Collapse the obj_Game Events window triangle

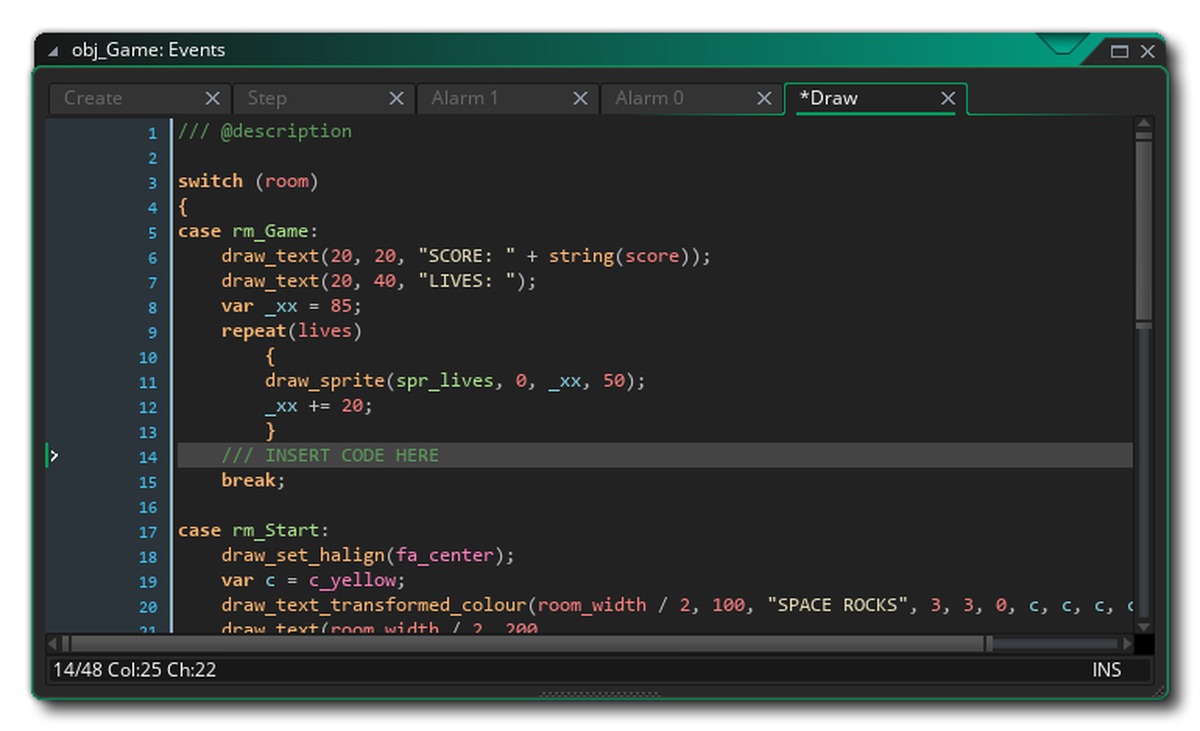pyautogui.click(x=53, y=50)
